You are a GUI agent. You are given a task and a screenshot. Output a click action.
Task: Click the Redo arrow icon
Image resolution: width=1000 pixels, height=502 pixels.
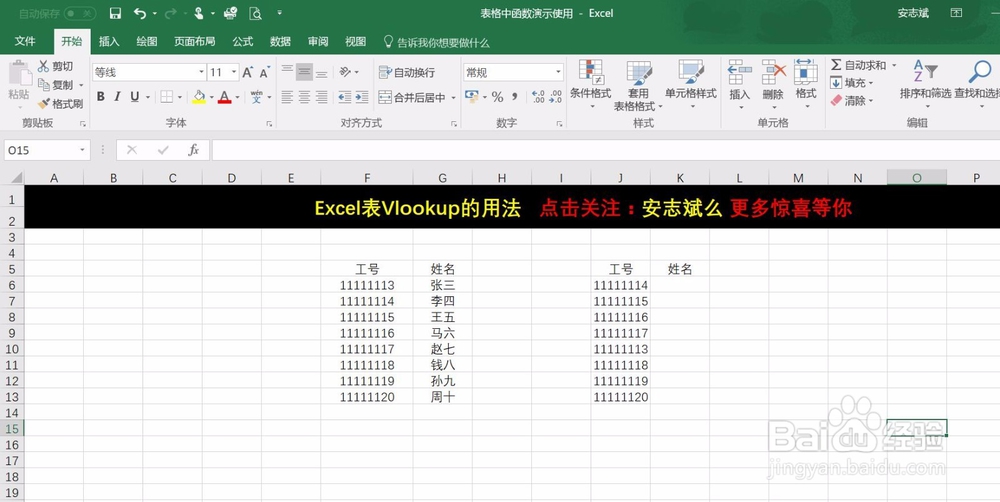[170, 13]
